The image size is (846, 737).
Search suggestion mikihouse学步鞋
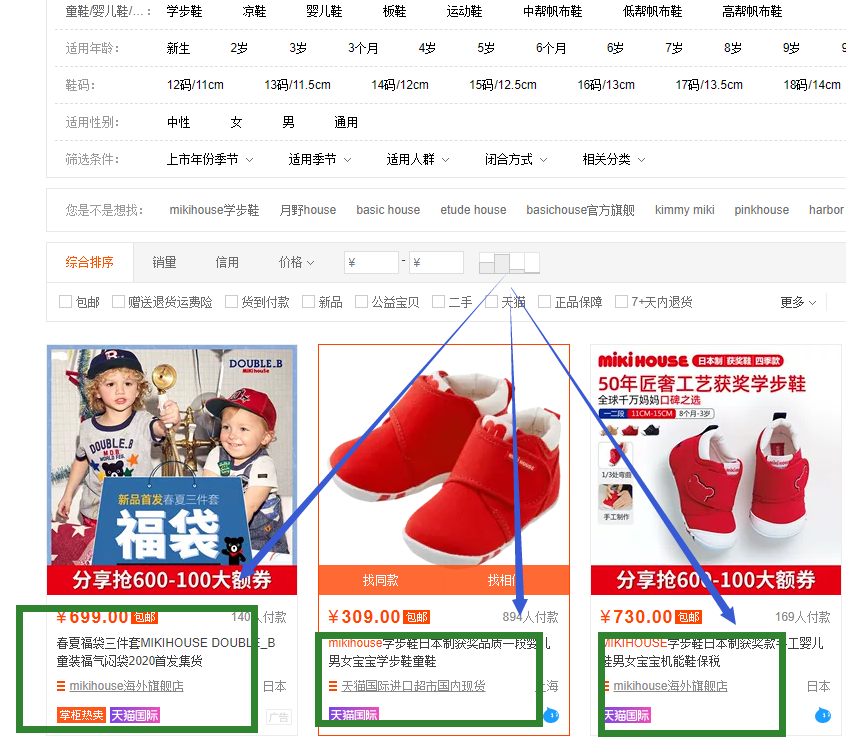click(x=214, y=210)
